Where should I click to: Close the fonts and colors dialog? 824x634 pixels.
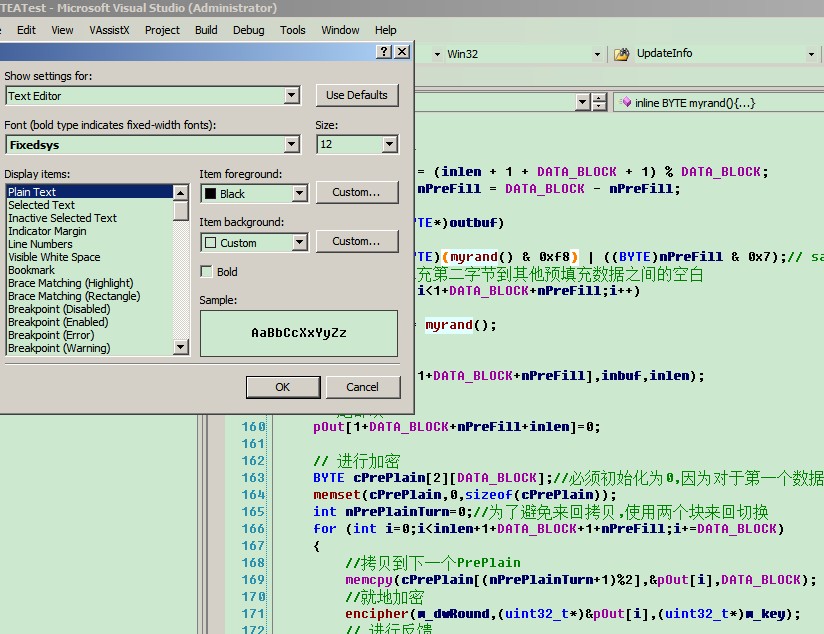tap(402, 52)
